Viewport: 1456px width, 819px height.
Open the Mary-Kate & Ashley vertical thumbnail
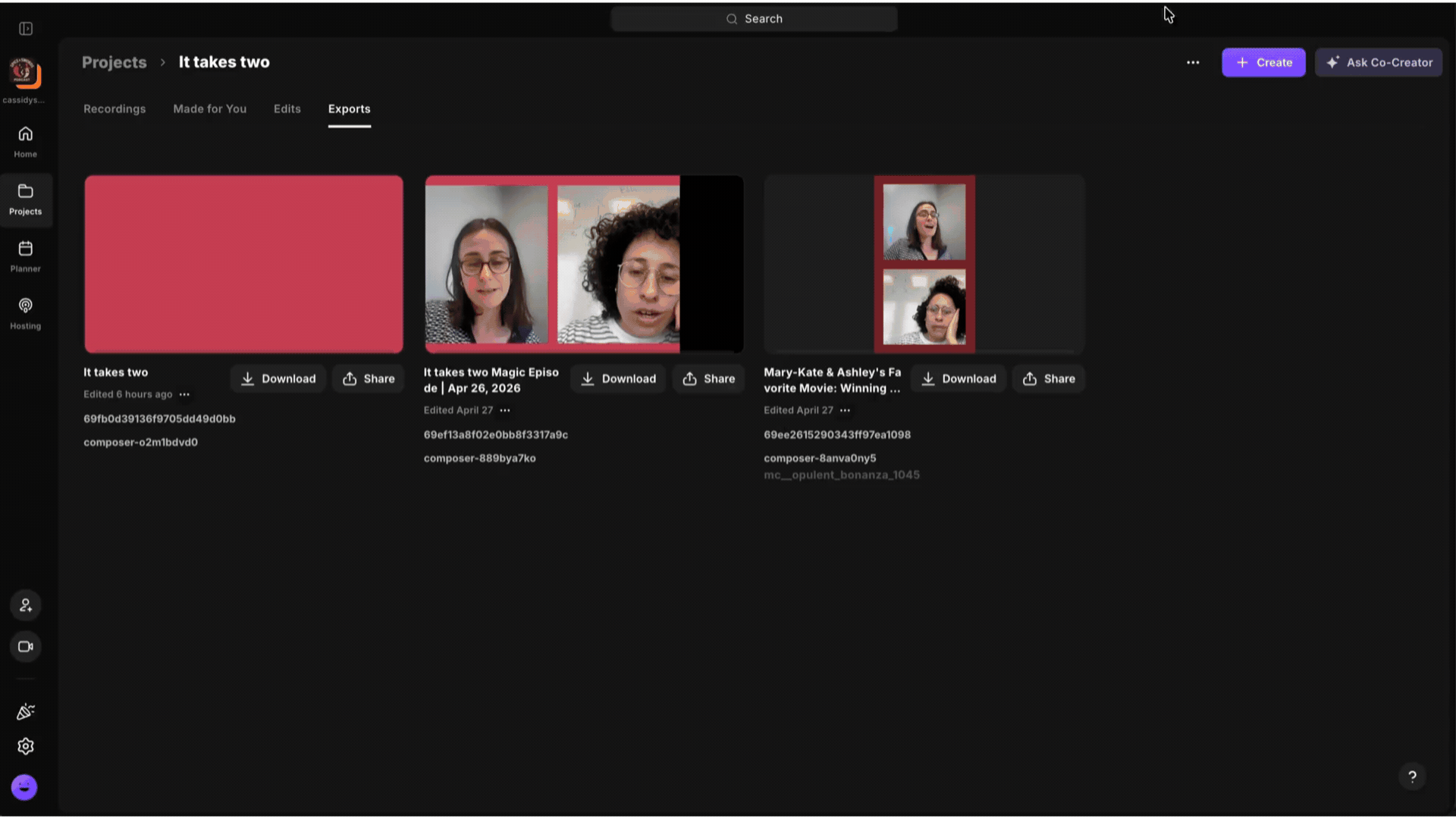coord(924,264)
